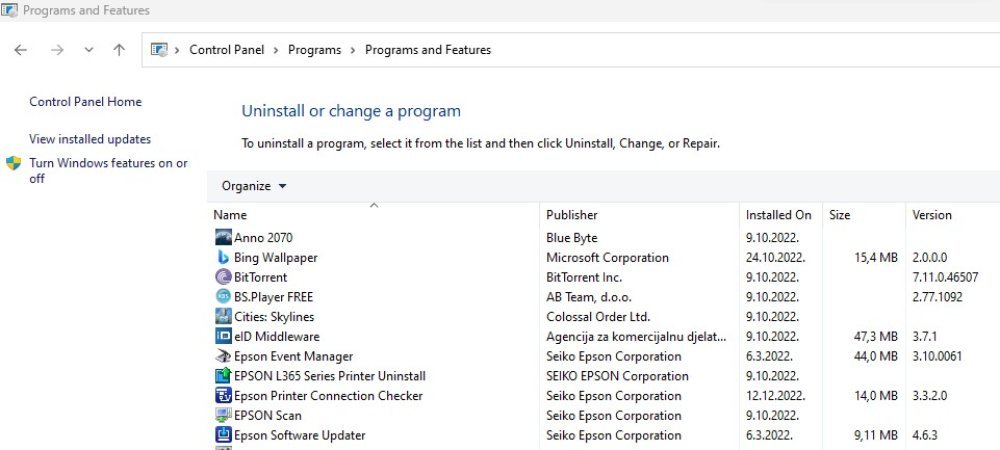The image size is (1000, 450).
Task: Select the eID Middleware entry
Action: pos(277,337)
